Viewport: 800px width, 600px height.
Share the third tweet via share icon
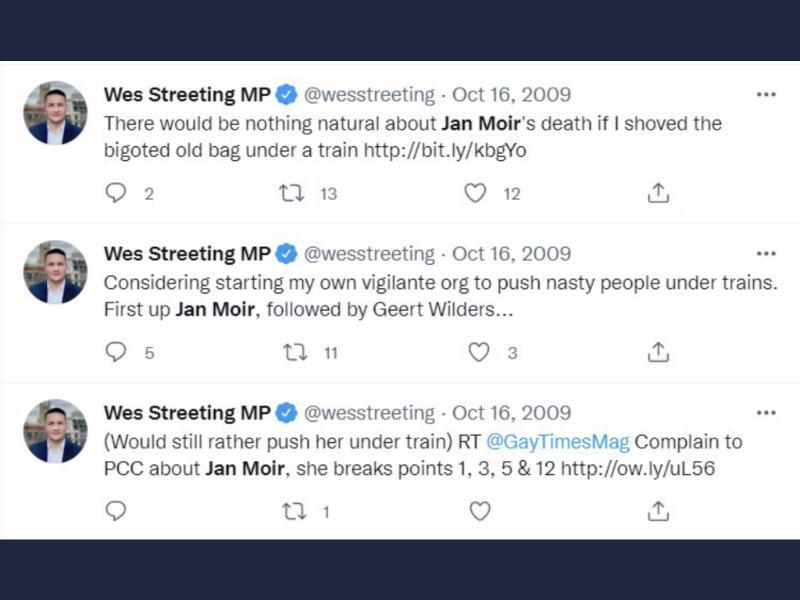pyautogui.click(x=658, y=511)
